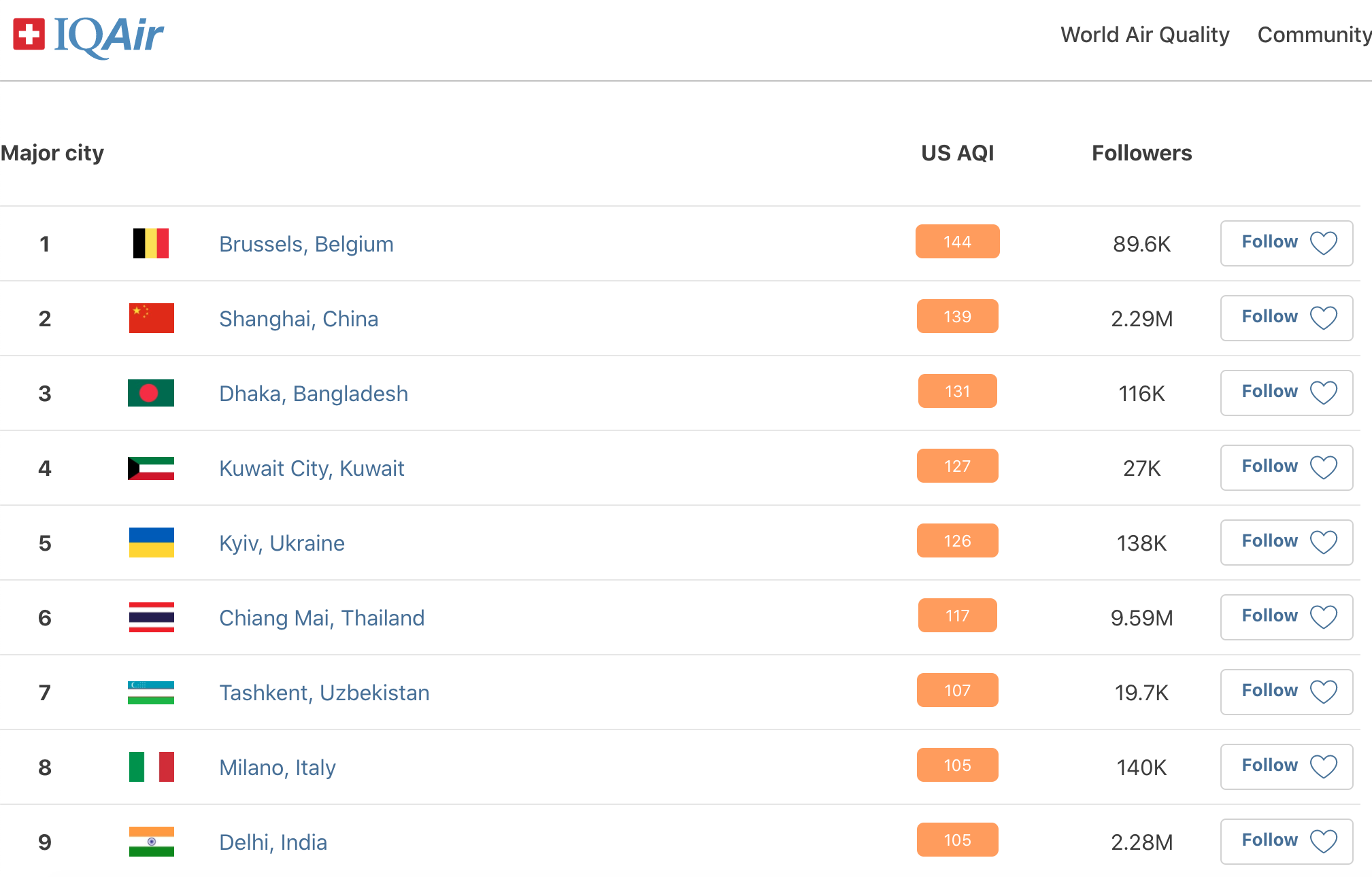1372x877 pixels.
Task: Click the IQAir logo
Action: [x=88, y=35]
